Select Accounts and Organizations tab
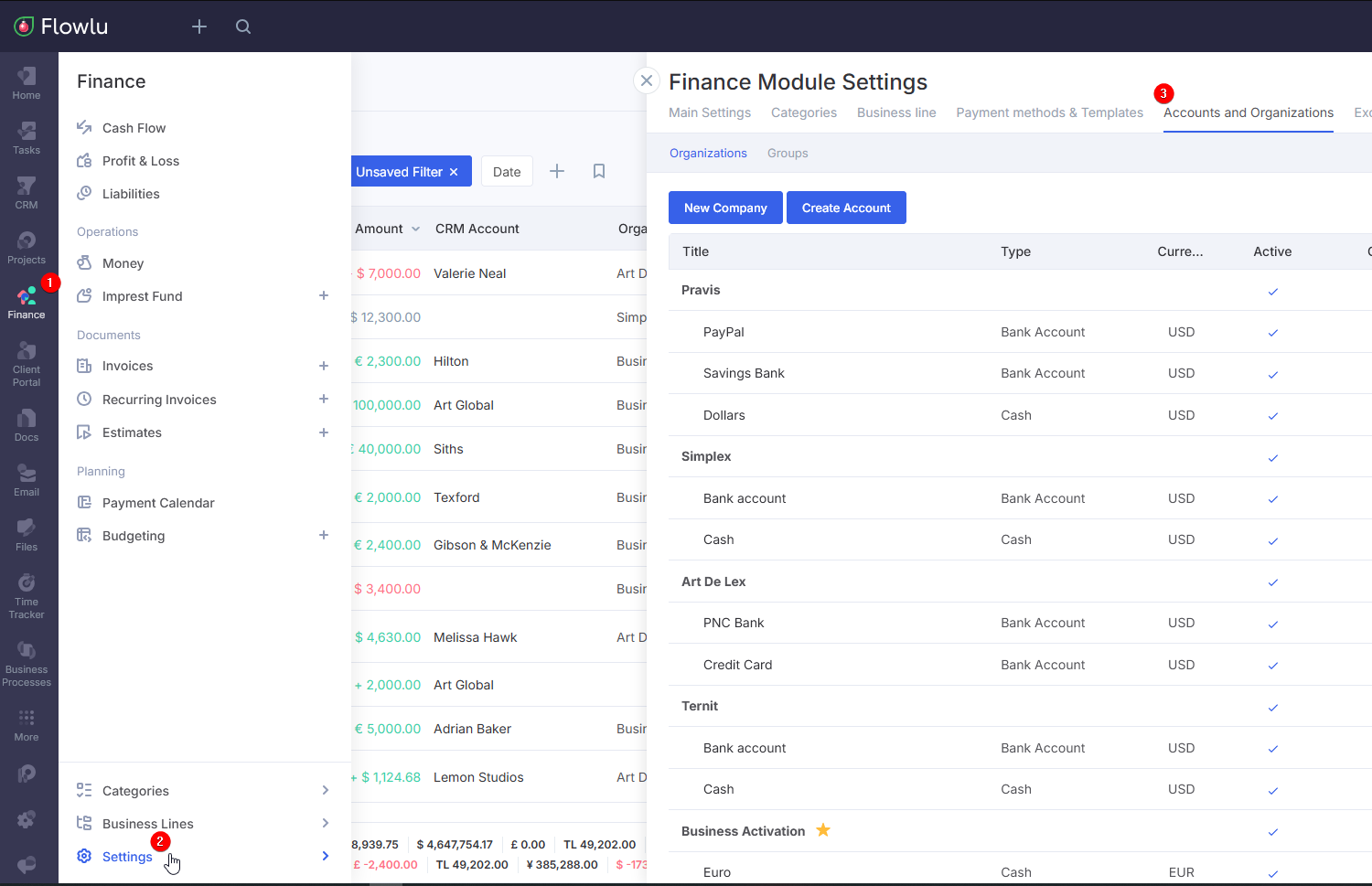The width and height of the screenshot is (1372, 886). coord(1249,112)
